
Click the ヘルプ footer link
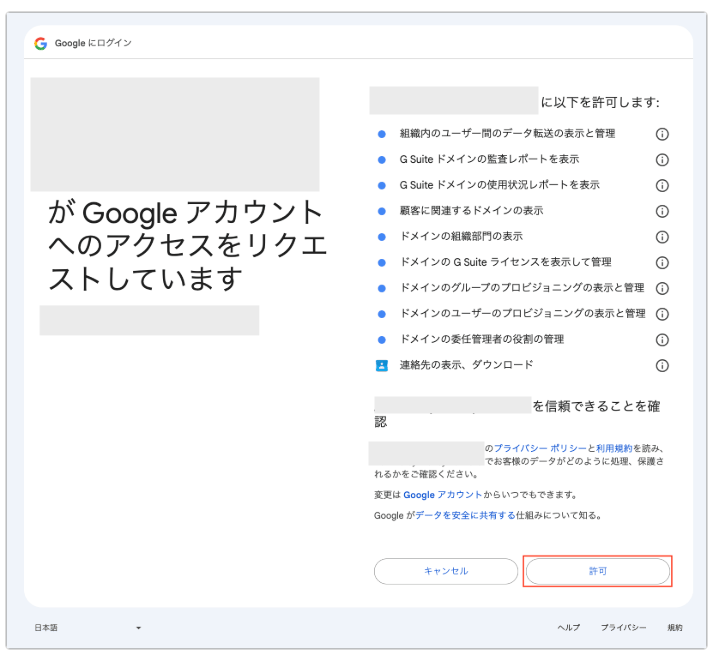click(569, 628)
